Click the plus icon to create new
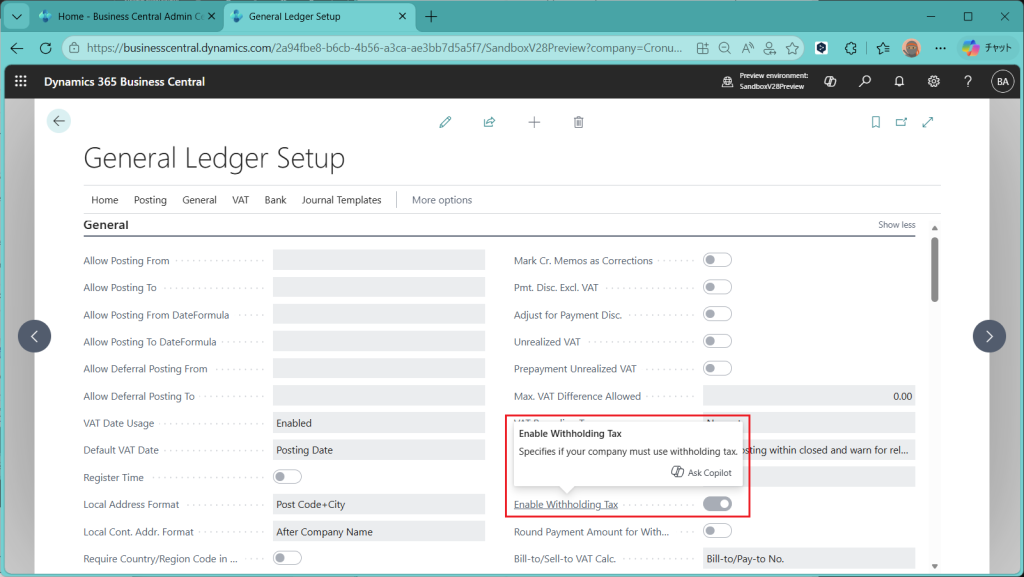The height and width of the screenshot is (577, 1024). click(x=534, y=122)
